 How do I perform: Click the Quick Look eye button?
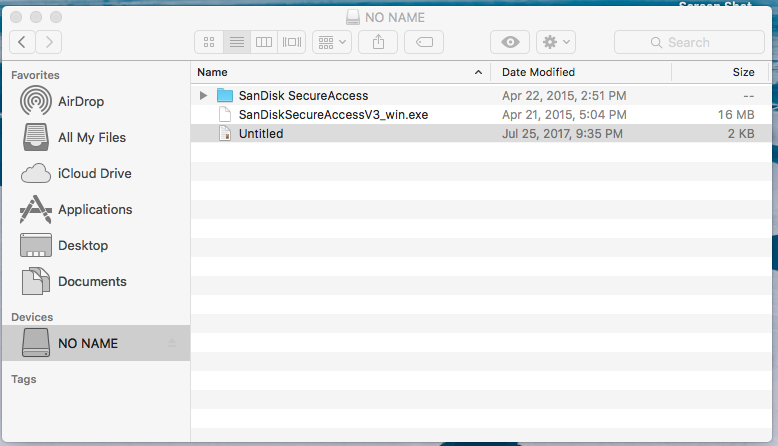click(x=510, y=42)
